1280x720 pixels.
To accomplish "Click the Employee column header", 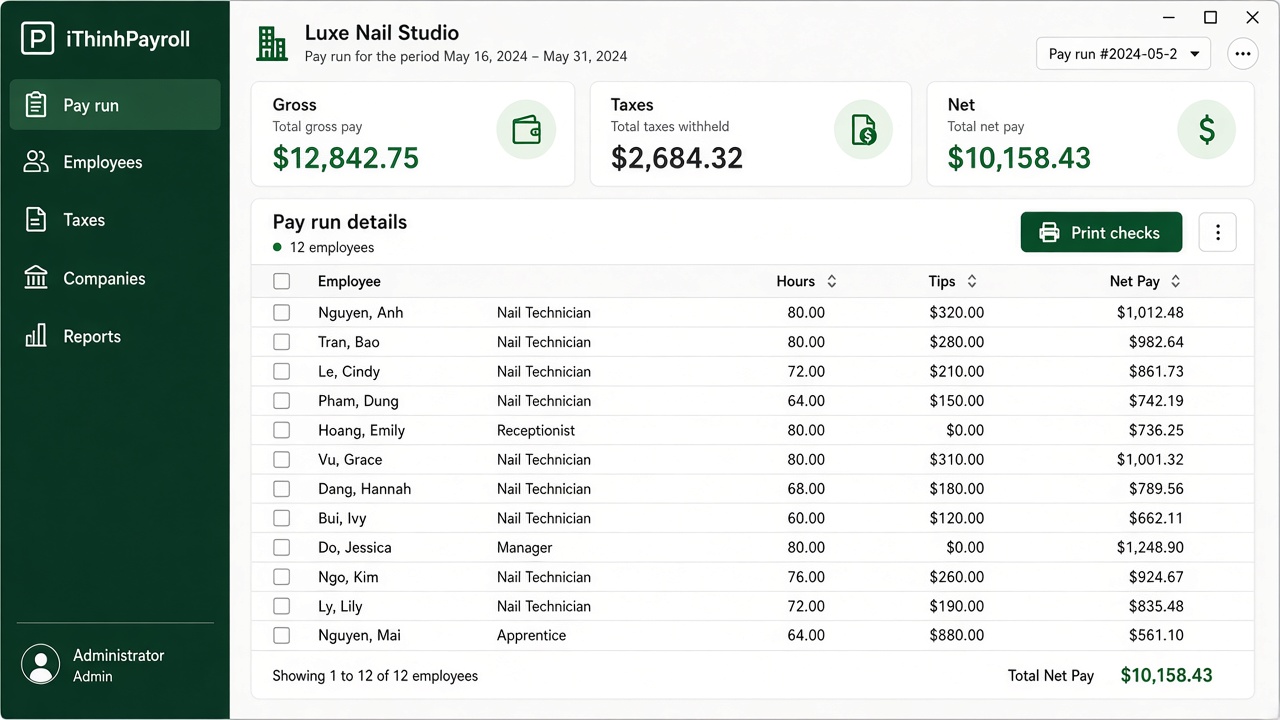I will coord(349,282).
